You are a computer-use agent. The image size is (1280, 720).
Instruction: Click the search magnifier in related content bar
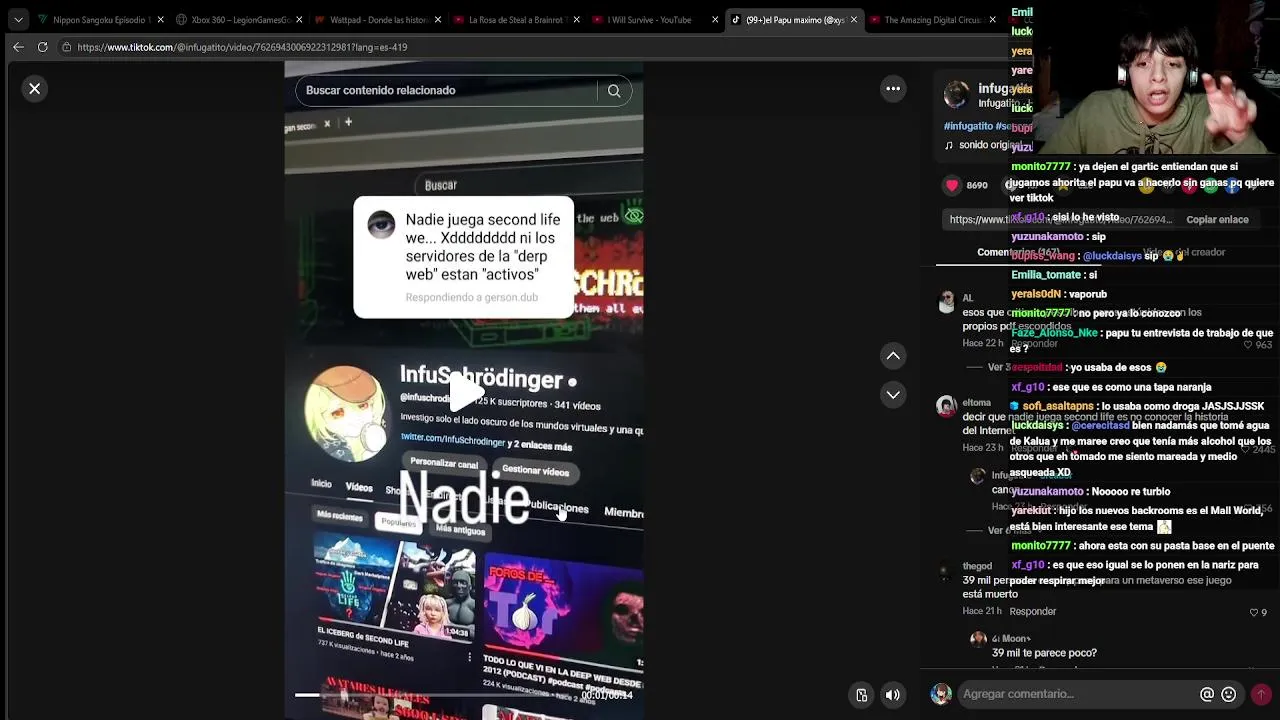pyautogui.click(x=614, y=91)
